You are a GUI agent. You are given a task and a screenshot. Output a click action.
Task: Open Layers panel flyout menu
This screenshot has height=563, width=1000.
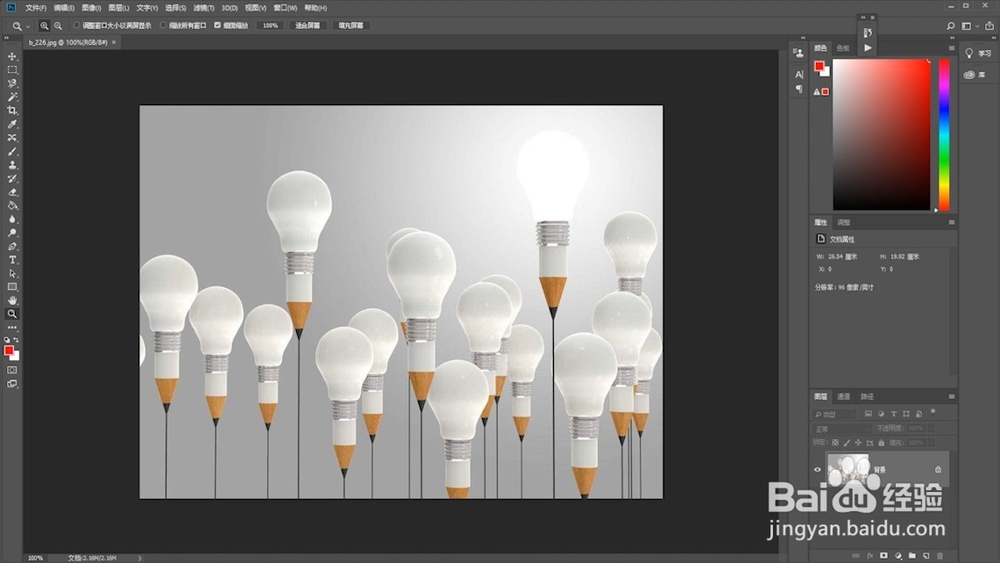click(952, 397)
